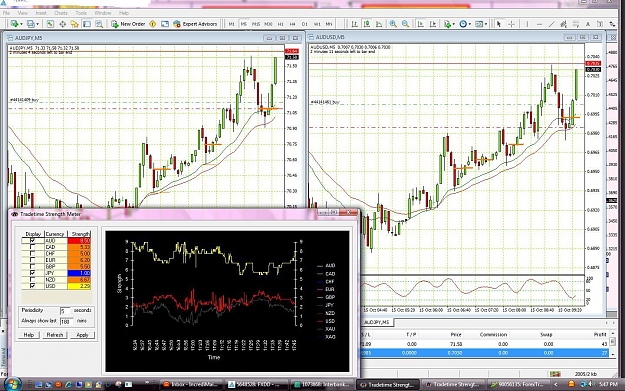Enable chart shift
The width and height of the screenshot is (625, 391).
(x=433, y=24)
